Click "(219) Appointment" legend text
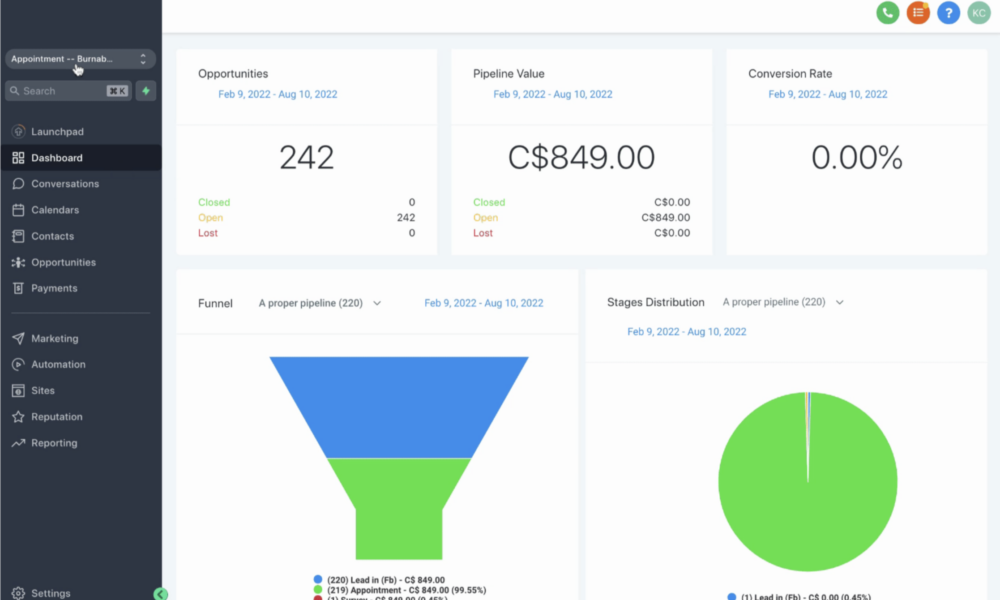The image size is (1000, 600). coord(364,590)
